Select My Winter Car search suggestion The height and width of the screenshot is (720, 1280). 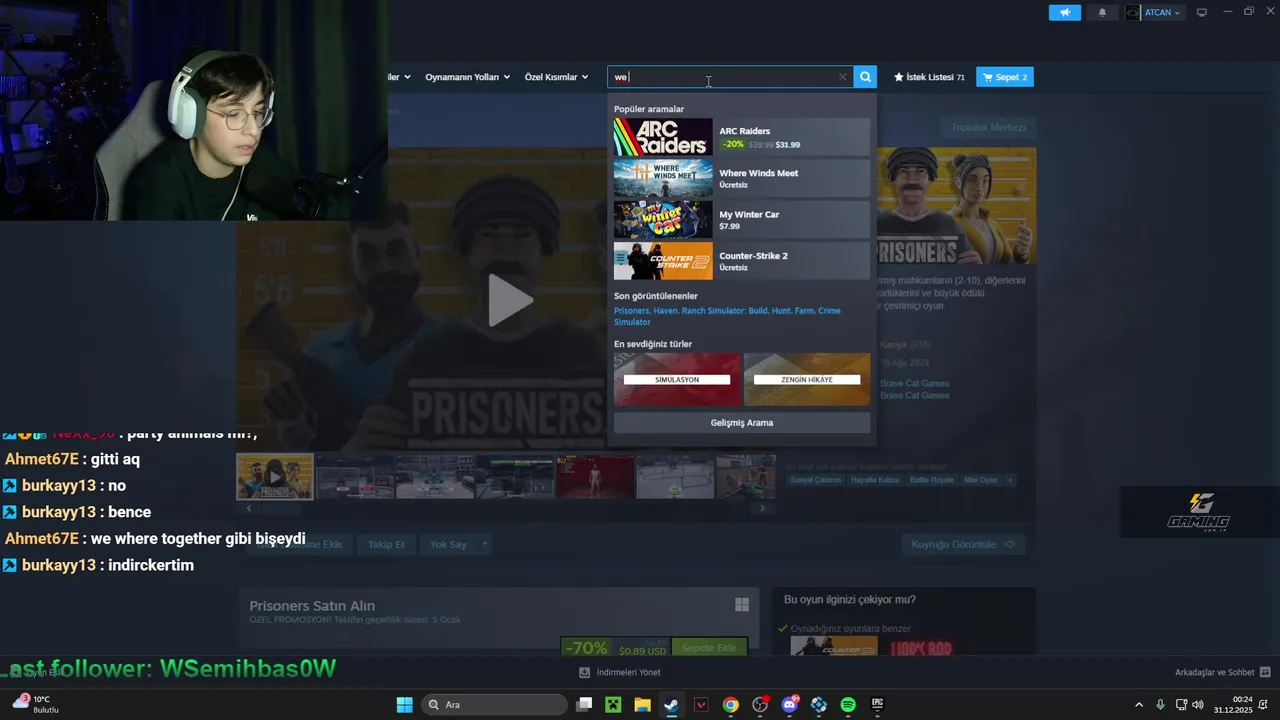point(742,220)
